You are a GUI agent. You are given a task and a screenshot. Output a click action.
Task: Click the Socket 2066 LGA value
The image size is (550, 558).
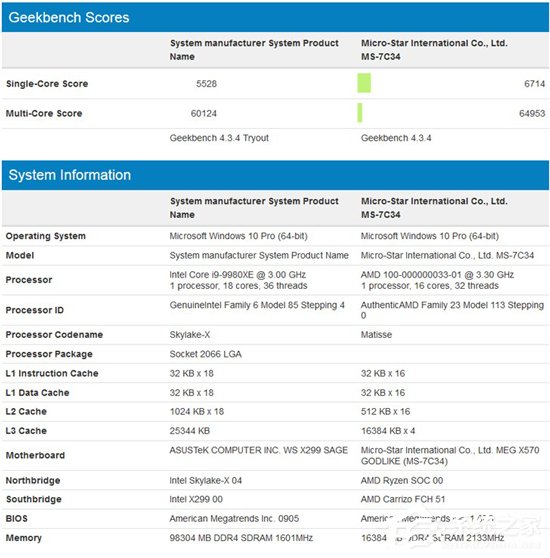(x=206, y=354)
